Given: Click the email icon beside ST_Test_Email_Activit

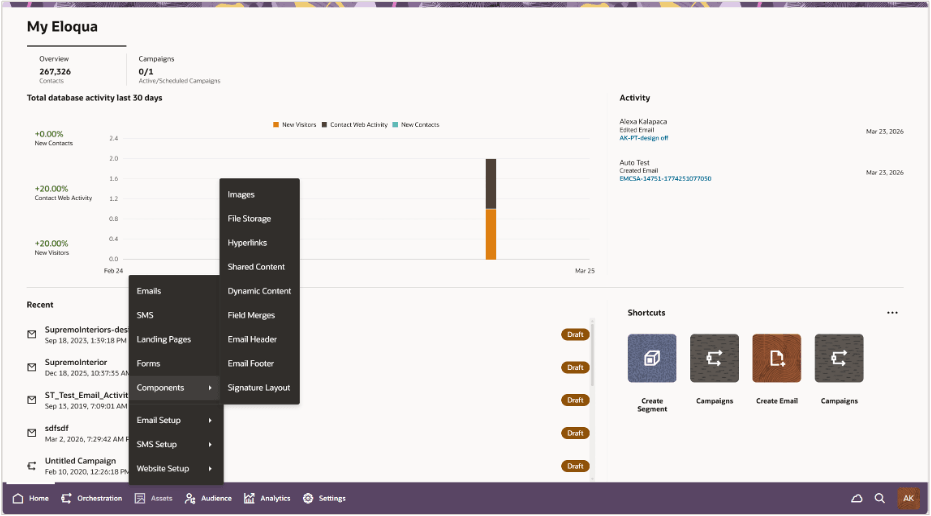Looking at the screenshot, I should [x=32, y=400].
